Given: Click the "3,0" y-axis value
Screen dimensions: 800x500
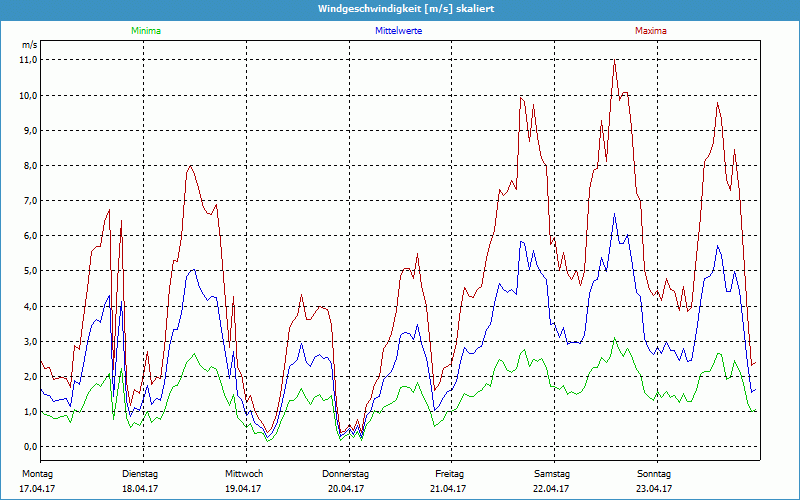Looking at the screenshot, I should [31, 341].
